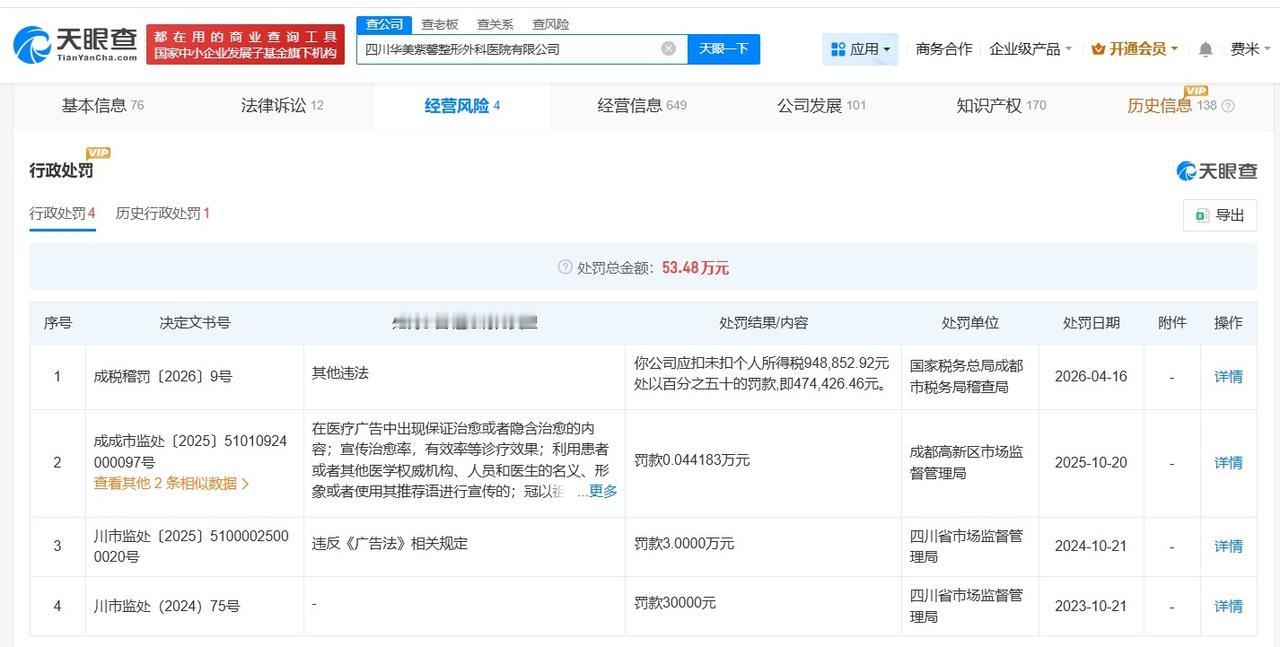This screenshot has width=1280, height=647.
Task: Click the Excel export icon on the 导出 button
Action: 1201,214
